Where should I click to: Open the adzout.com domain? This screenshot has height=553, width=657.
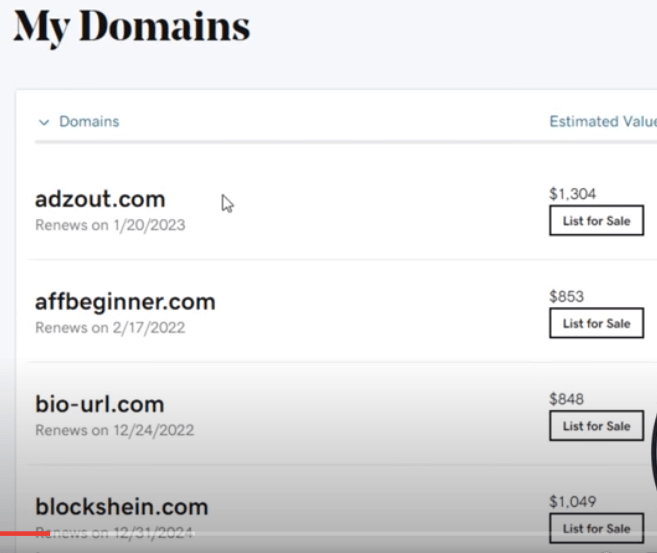tap(100, 199)
